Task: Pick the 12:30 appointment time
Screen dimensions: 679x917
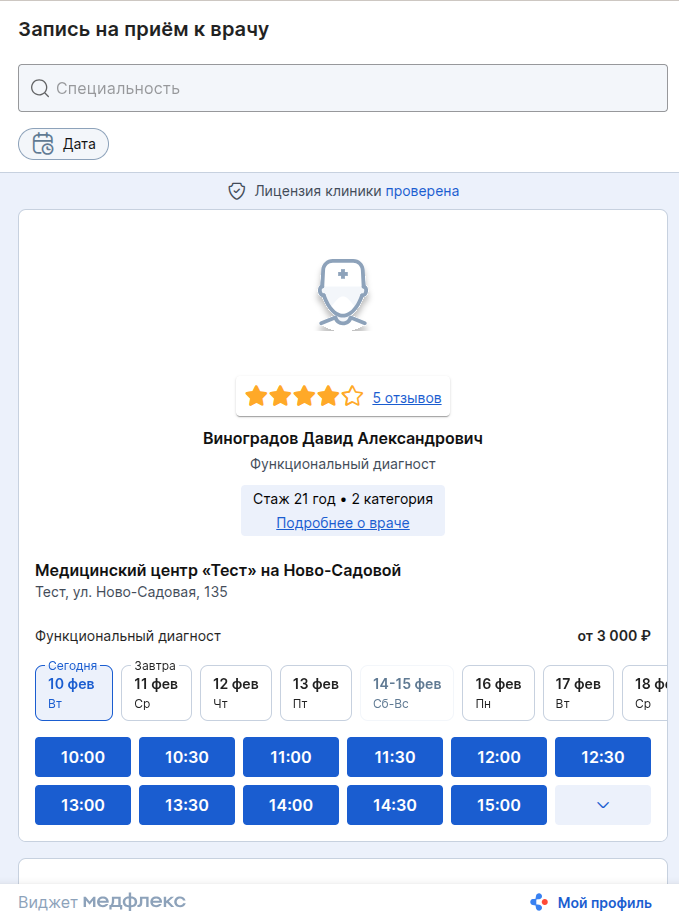Action: pyautogui.click(x=602, y=757)
